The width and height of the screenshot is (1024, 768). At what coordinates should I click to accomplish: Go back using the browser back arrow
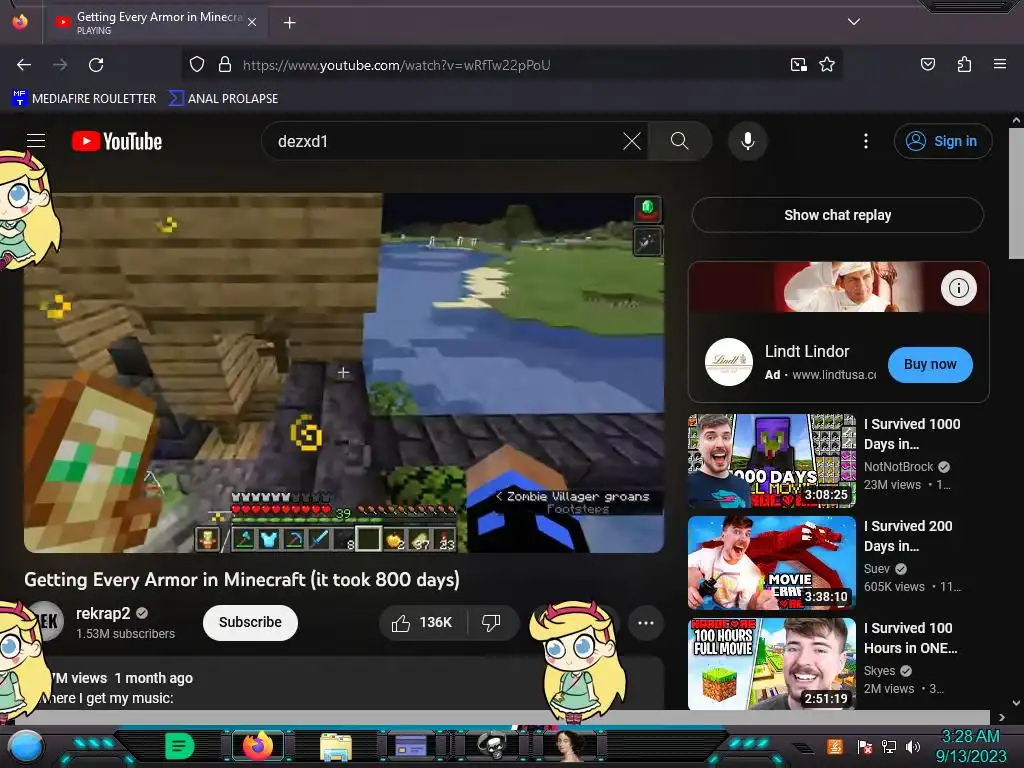(24, 65)
